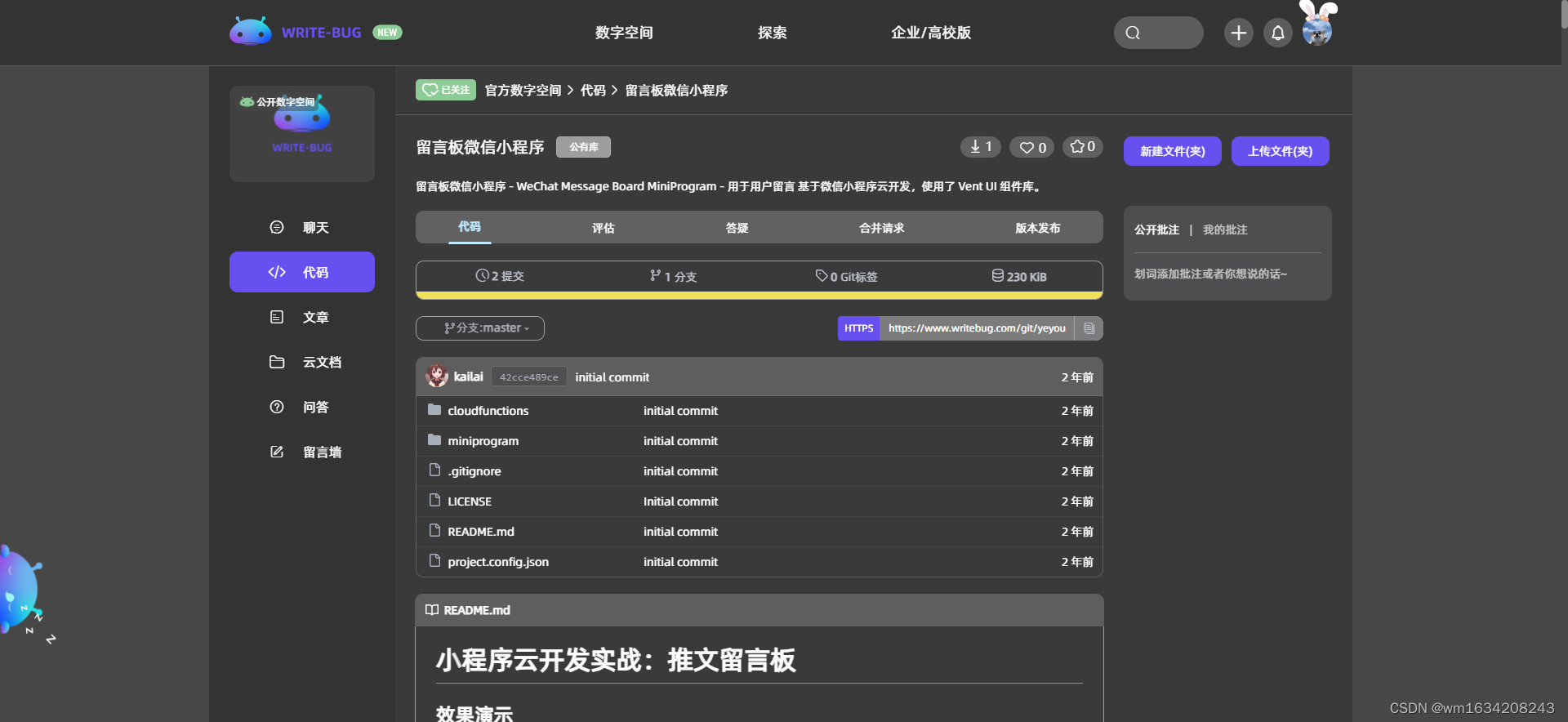Open 探索 menu item

click(772, 33)
